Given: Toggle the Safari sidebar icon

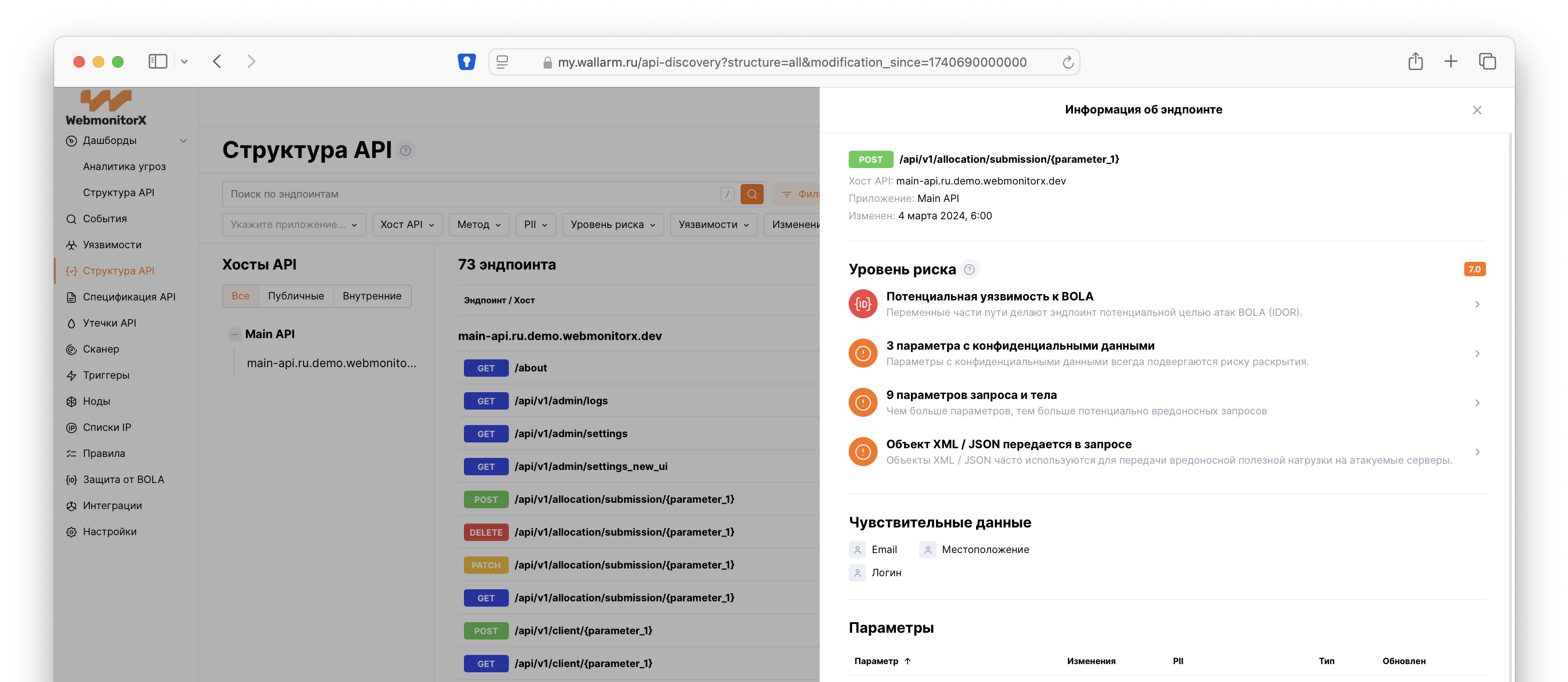Looking at the screenshot, I should point(158,61).
